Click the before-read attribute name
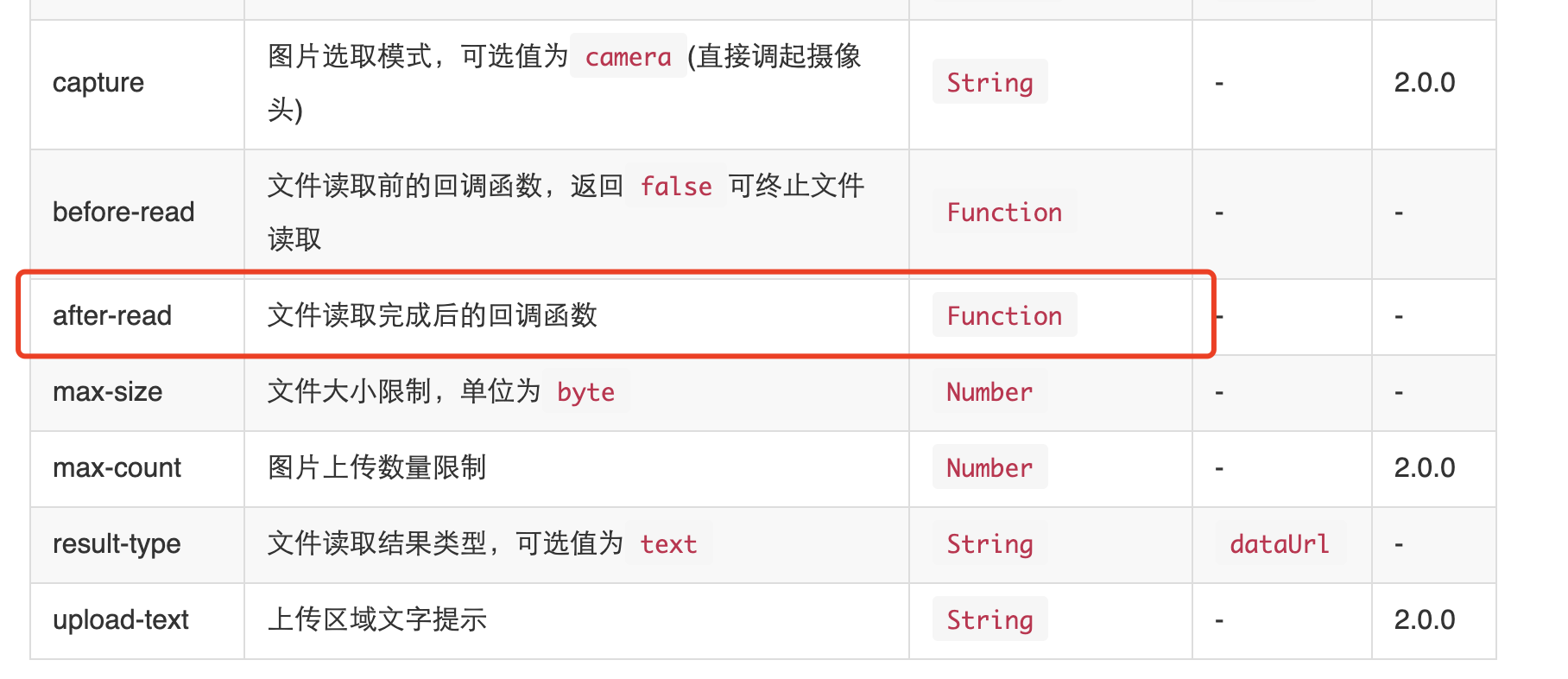Screen dimensions: 1568x679 coord(123,213)
